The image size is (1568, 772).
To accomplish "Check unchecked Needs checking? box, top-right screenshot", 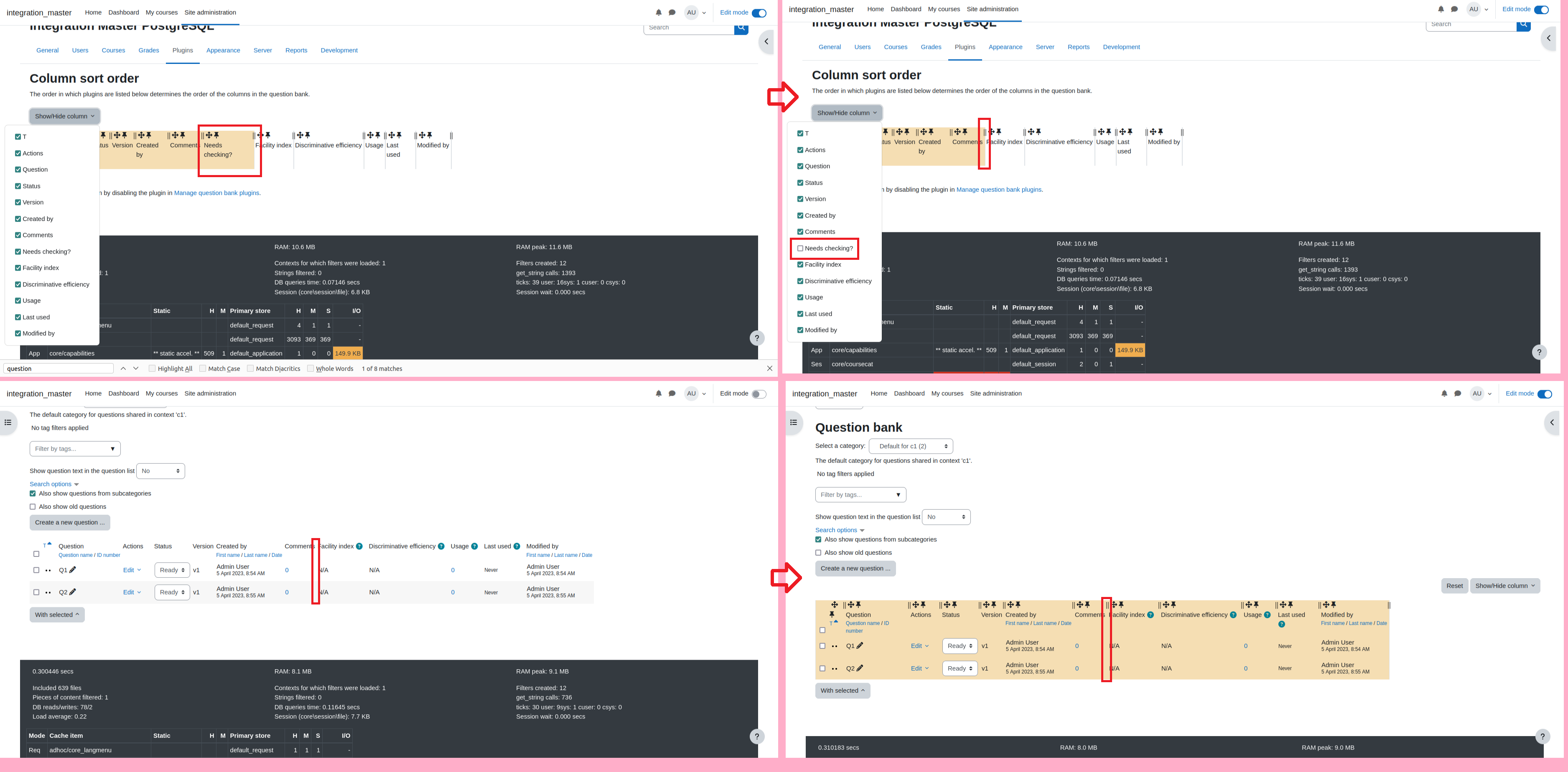I will pos(800,248).
